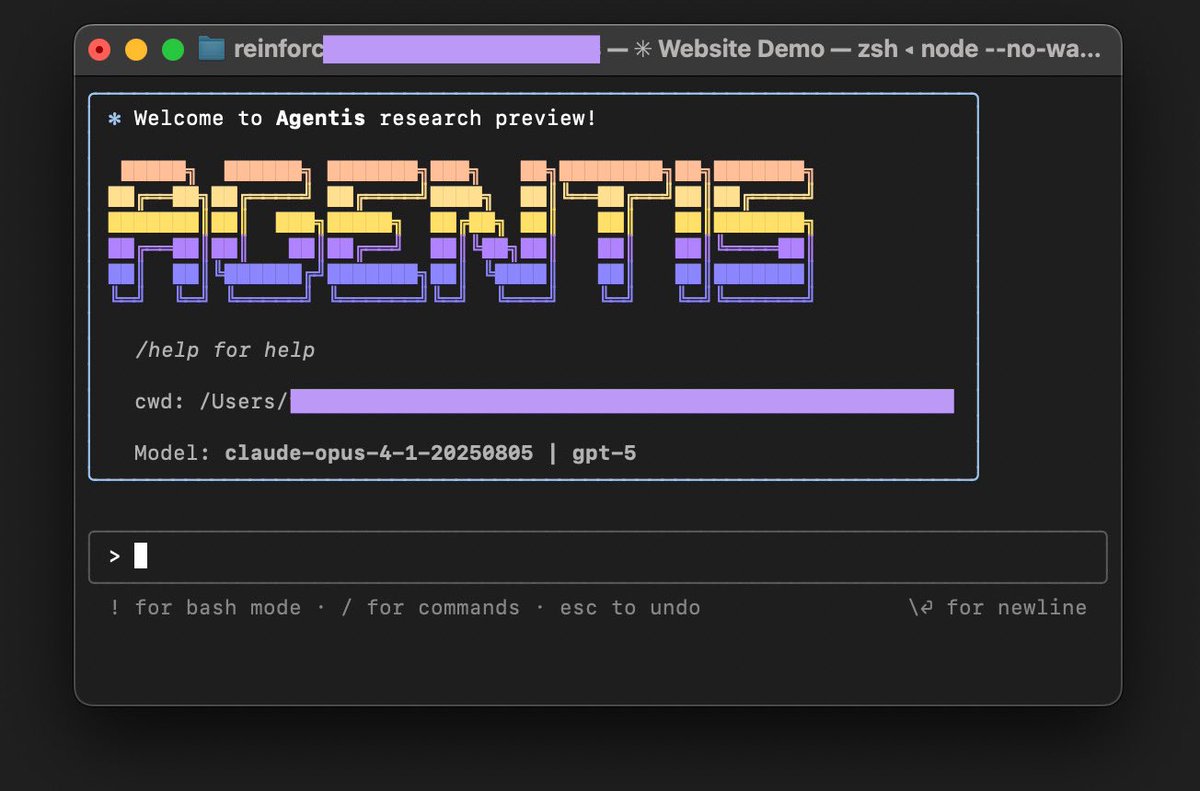
Task: Click the green zoom window button
Action: 173,49
